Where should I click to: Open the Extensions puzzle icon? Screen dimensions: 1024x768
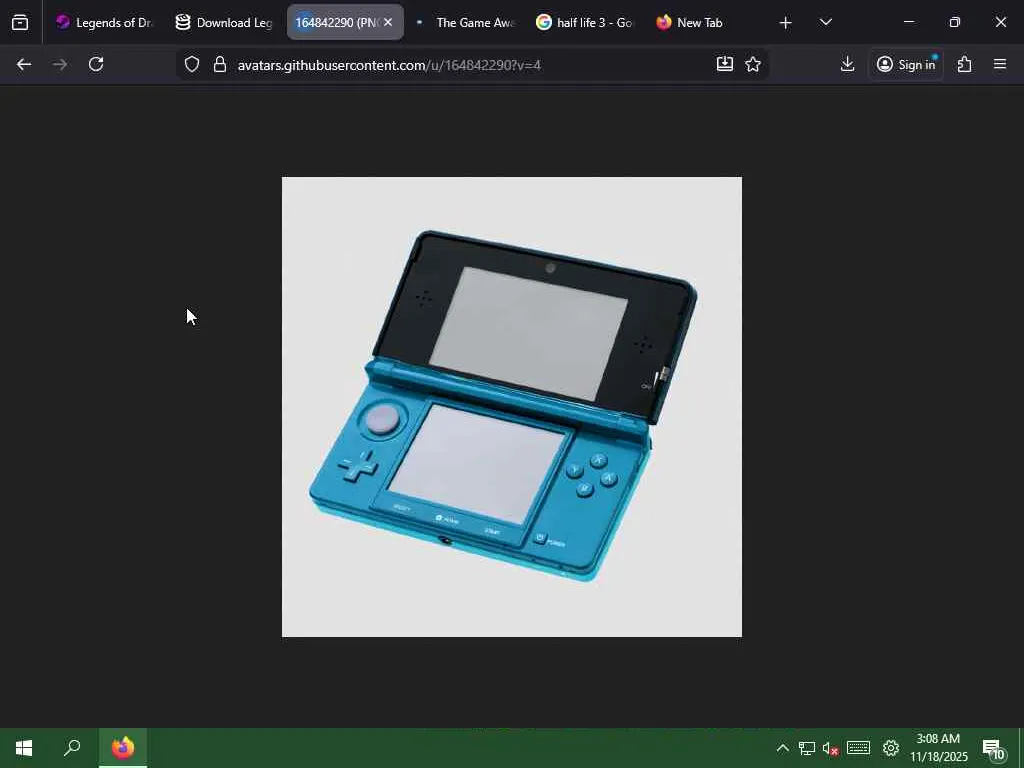coord(965,64)
